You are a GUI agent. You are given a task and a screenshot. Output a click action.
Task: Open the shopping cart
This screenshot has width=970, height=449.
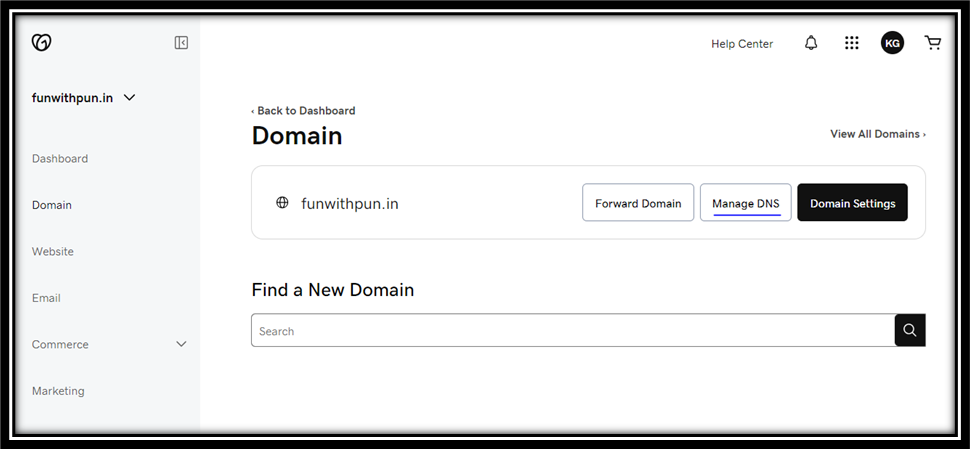pos(933,43)
